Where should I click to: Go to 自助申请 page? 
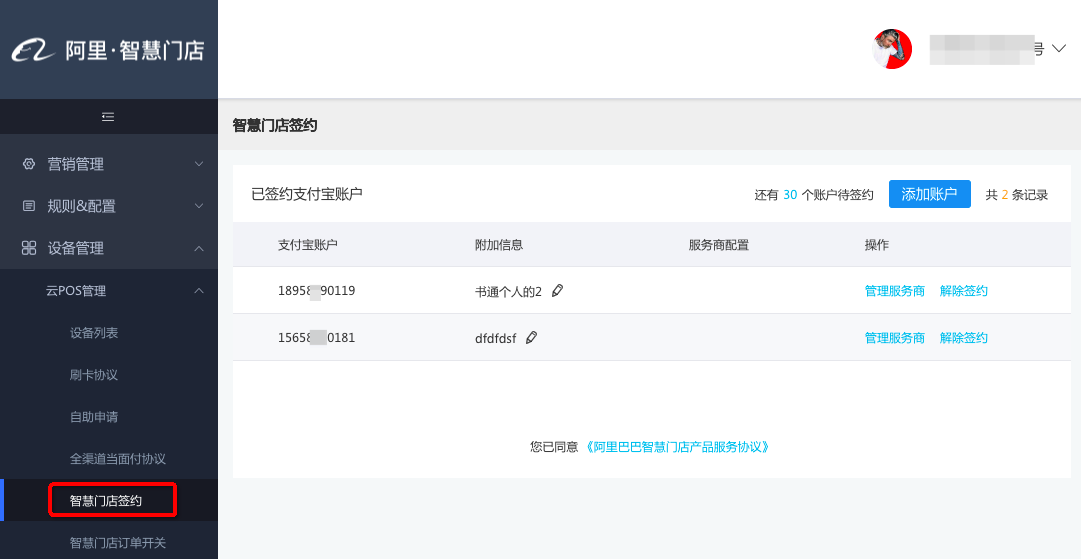pyautogui.click(x=94, y=417)
